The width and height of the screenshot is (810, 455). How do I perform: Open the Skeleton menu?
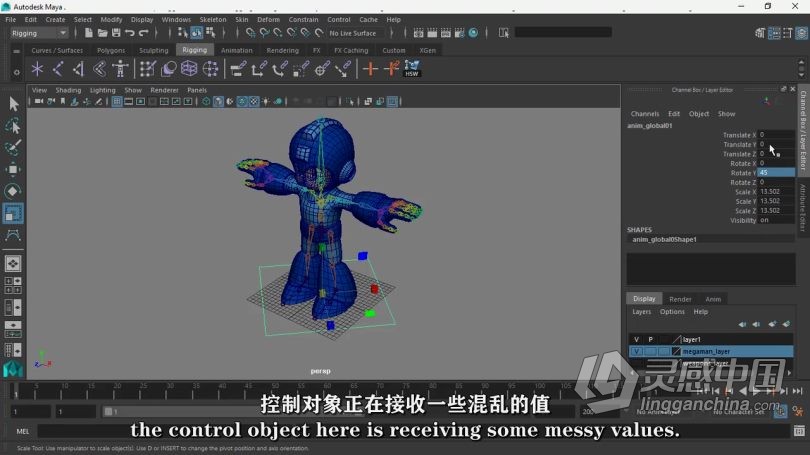point(213,20)
